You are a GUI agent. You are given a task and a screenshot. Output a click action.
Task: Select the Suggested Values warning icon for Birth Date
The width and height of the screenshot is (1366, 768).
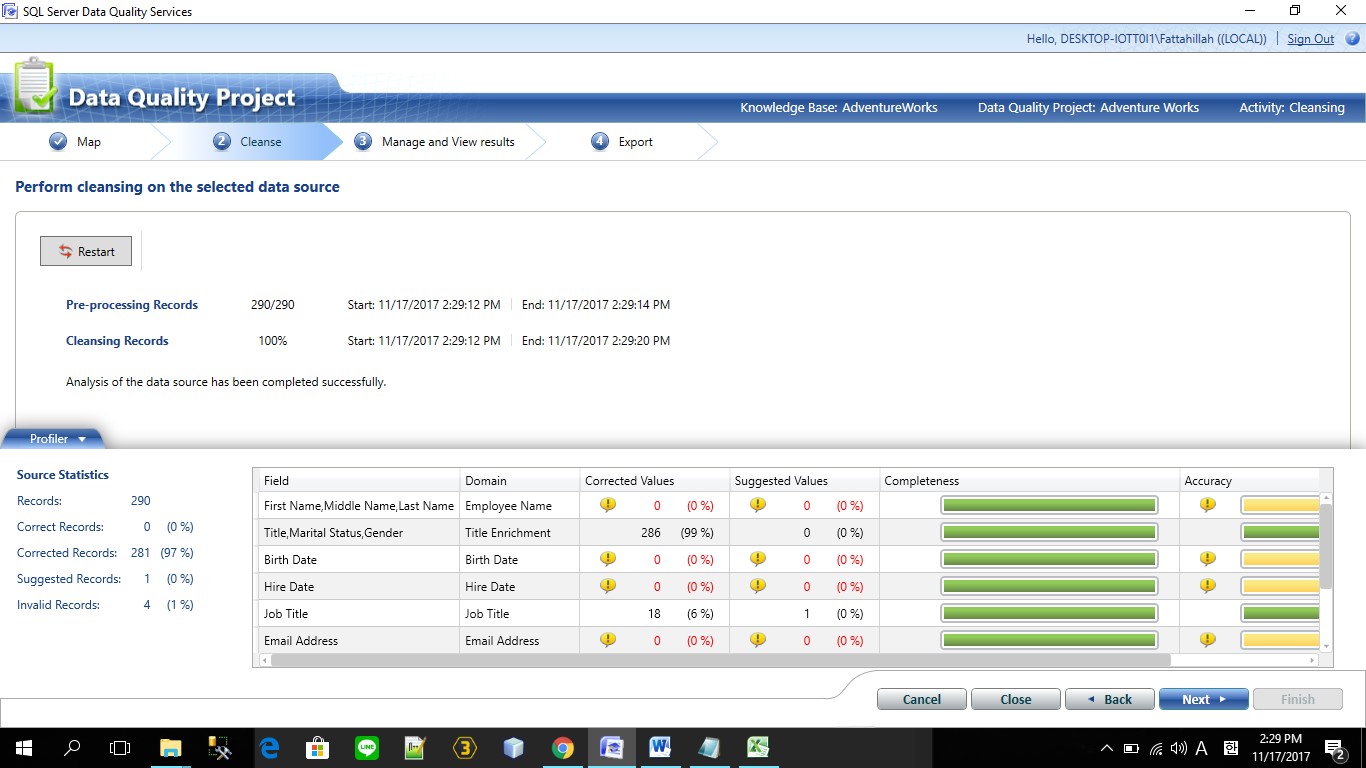click(x=758, y=559)
